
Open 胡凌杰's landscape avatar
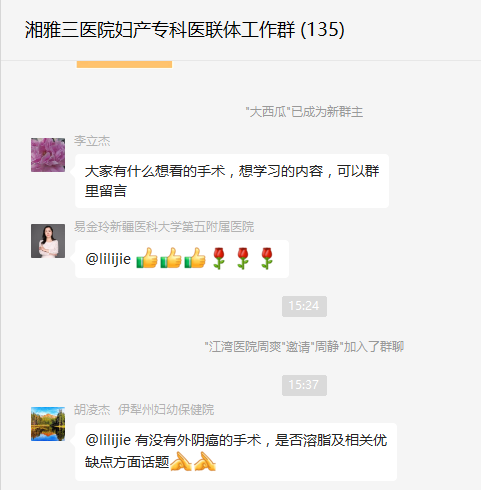(48, 424)
